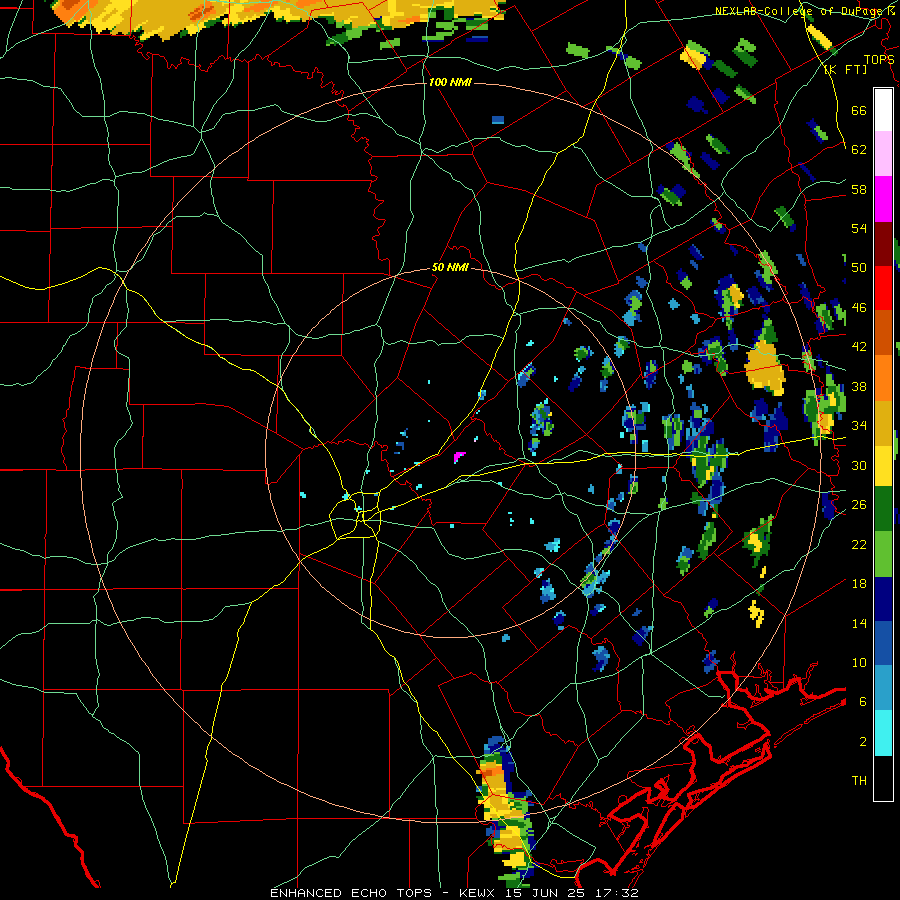Click the 62 value on the legend

(x=859, y=150)
